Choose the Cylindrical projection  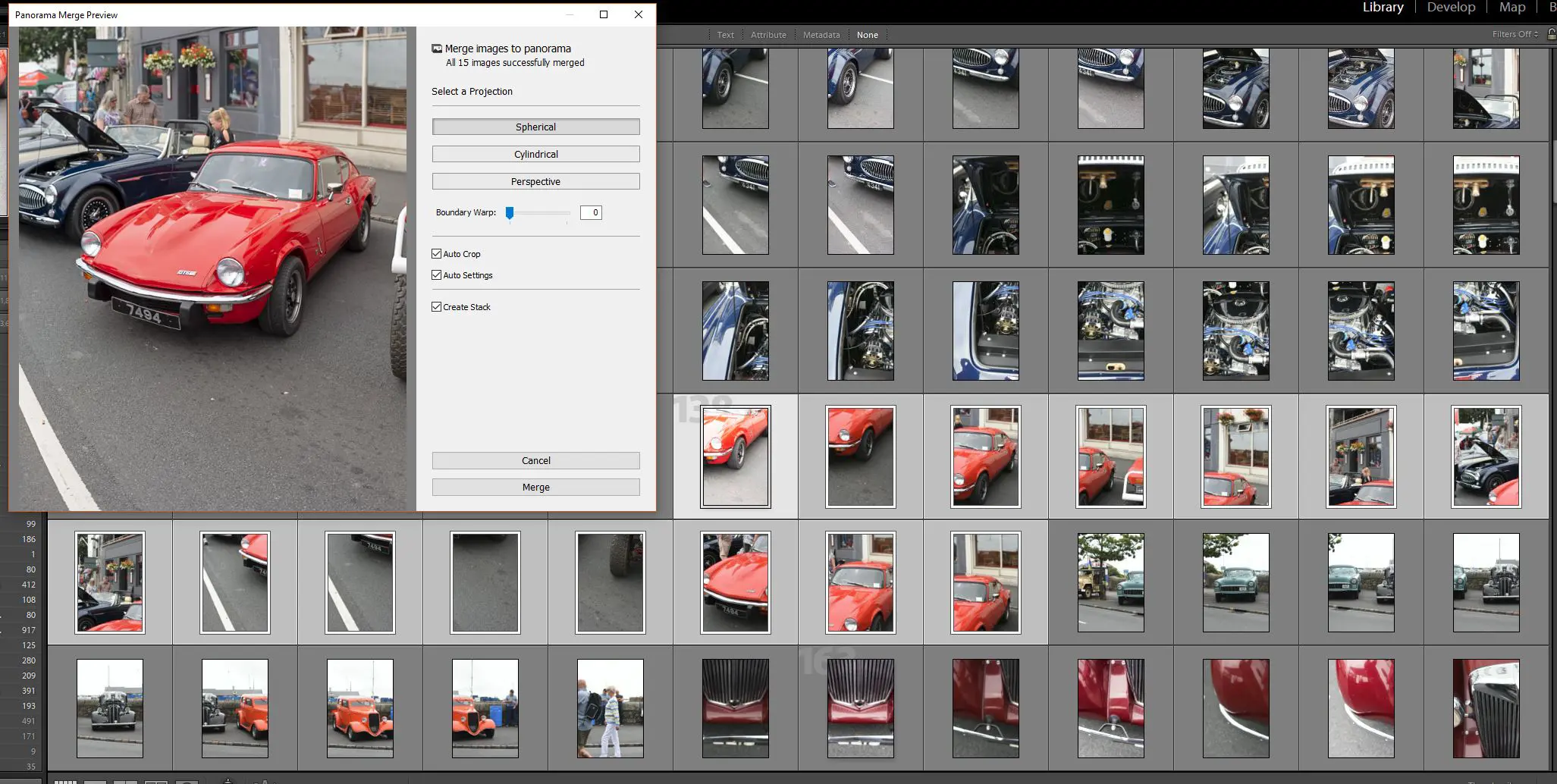(535, 154)
